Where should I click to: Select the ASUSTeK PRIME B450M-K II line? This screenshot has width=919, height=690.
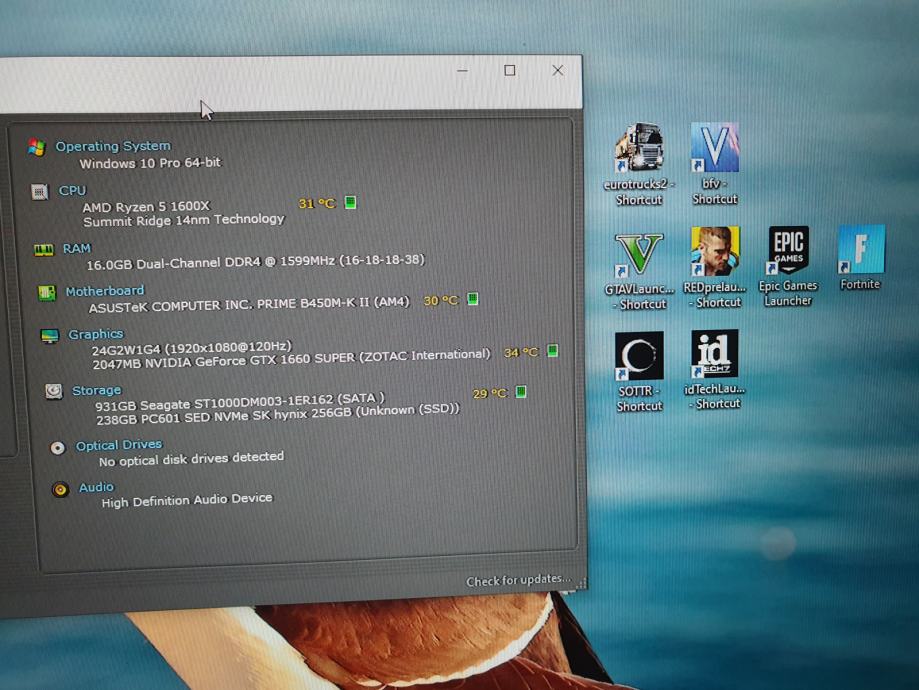pos(249,305)
